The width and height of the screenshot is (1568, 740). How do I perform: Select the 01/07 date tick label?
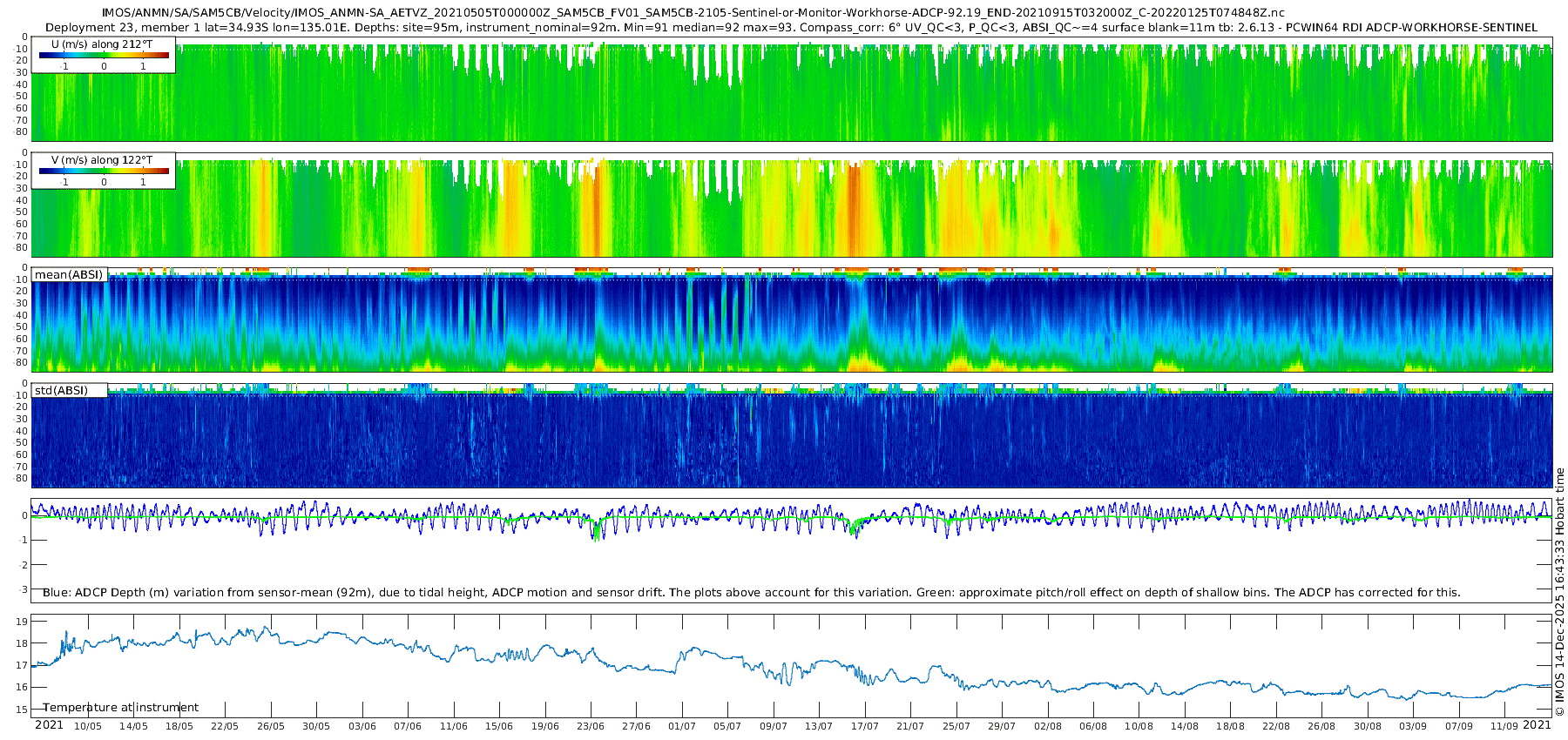coord(682,726)
